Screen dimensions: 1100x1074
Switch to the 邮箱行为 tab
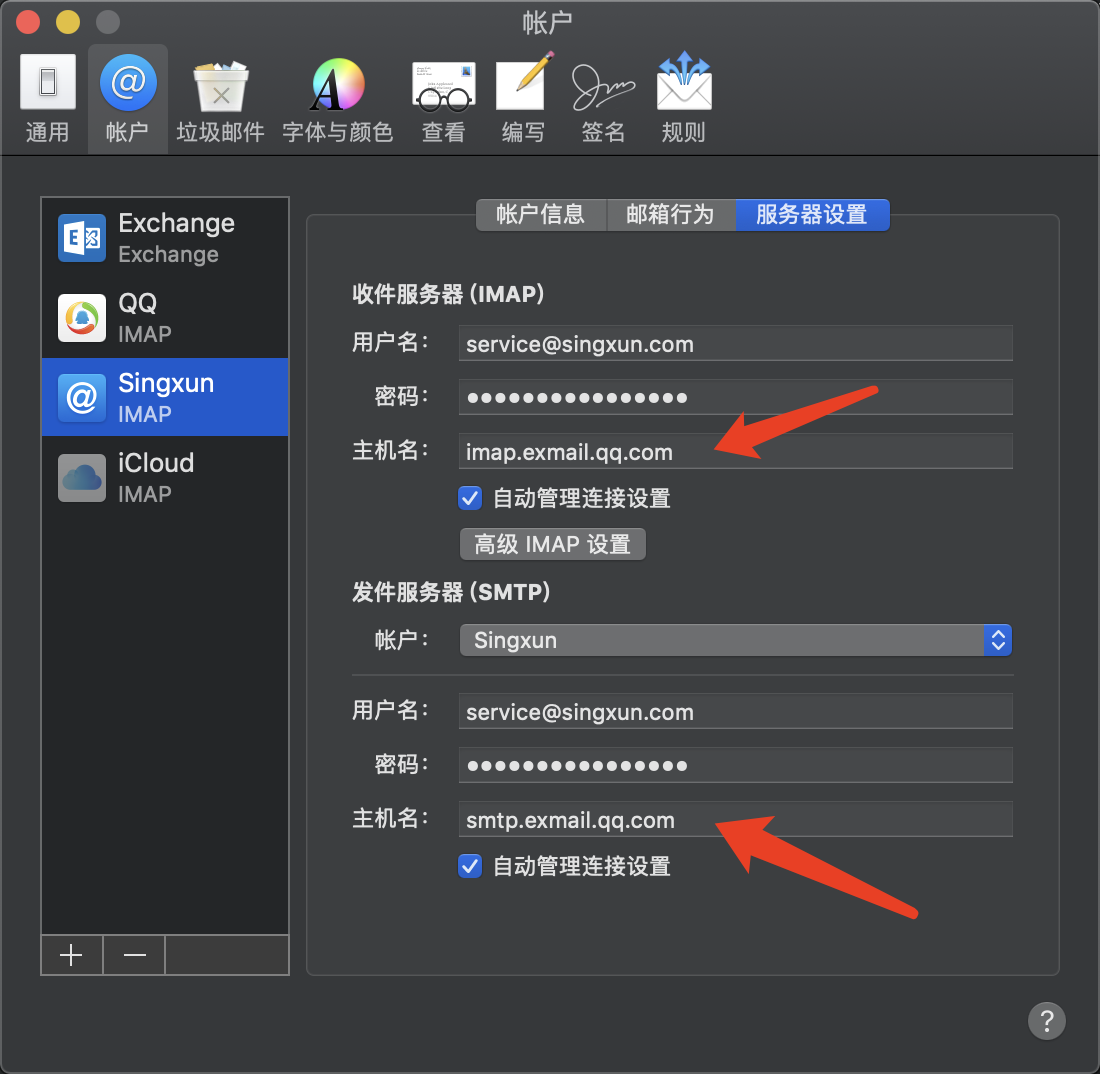[670, 215]
